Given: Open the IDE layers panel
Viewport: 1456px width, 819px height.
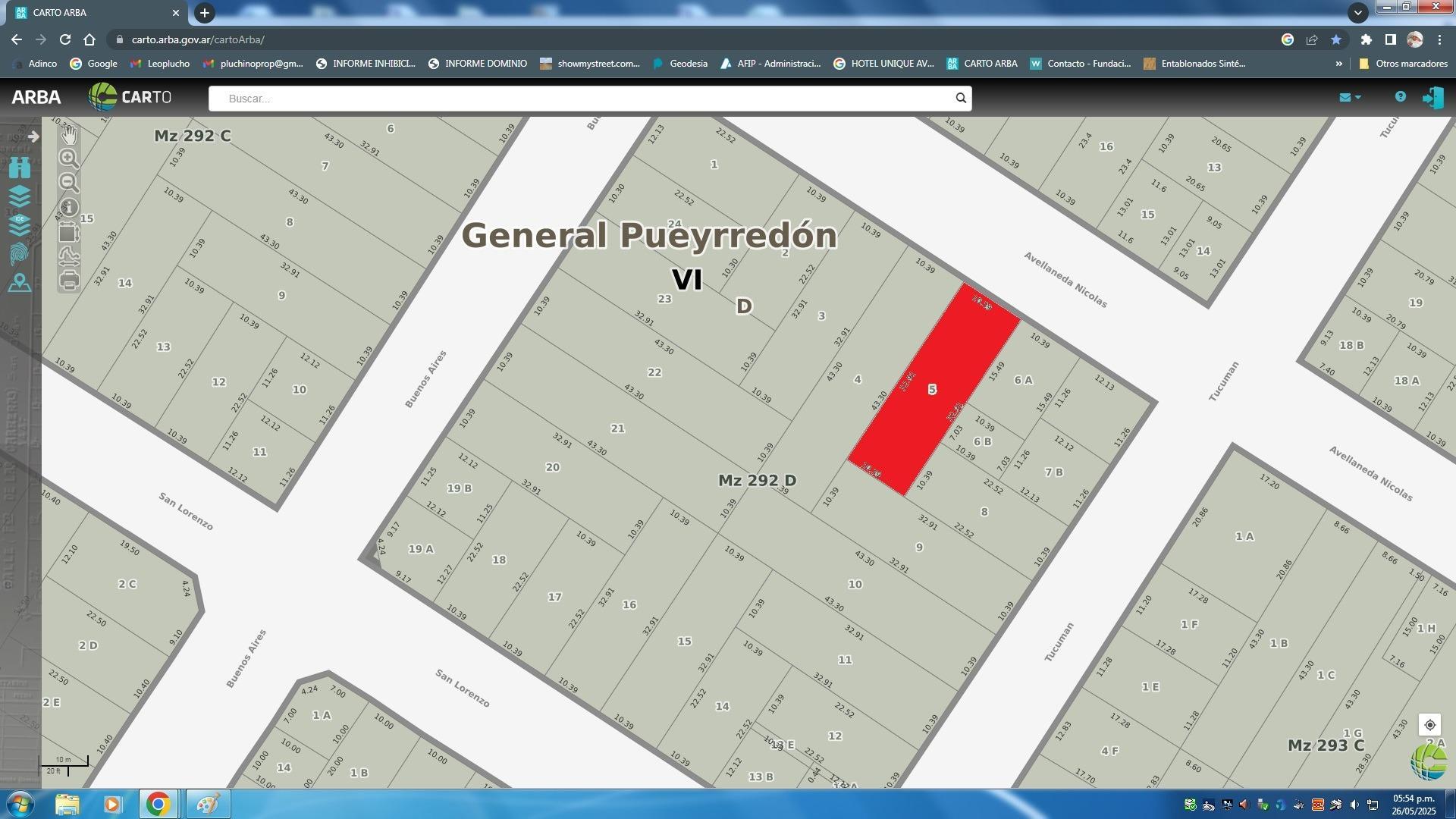Looking at the screenshot, I should [20, 225].
